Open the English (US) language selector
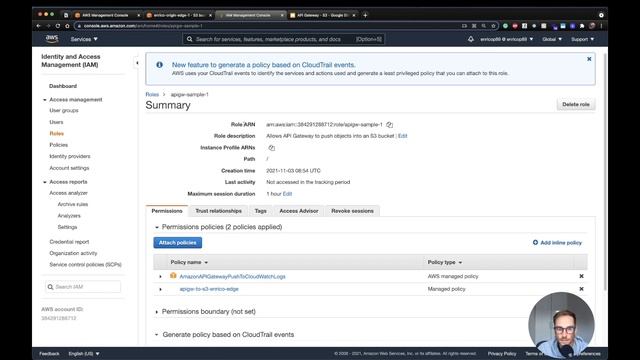 pyautogui.click(x=84, y=353)
